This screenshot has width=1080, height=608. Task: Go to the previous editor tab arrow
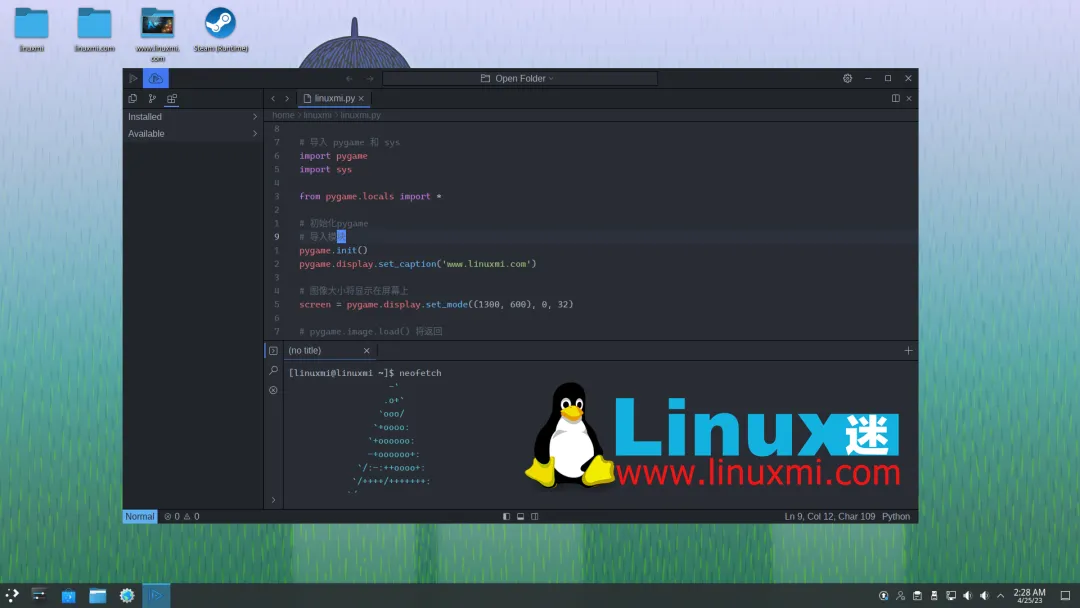tap(273, 98)
